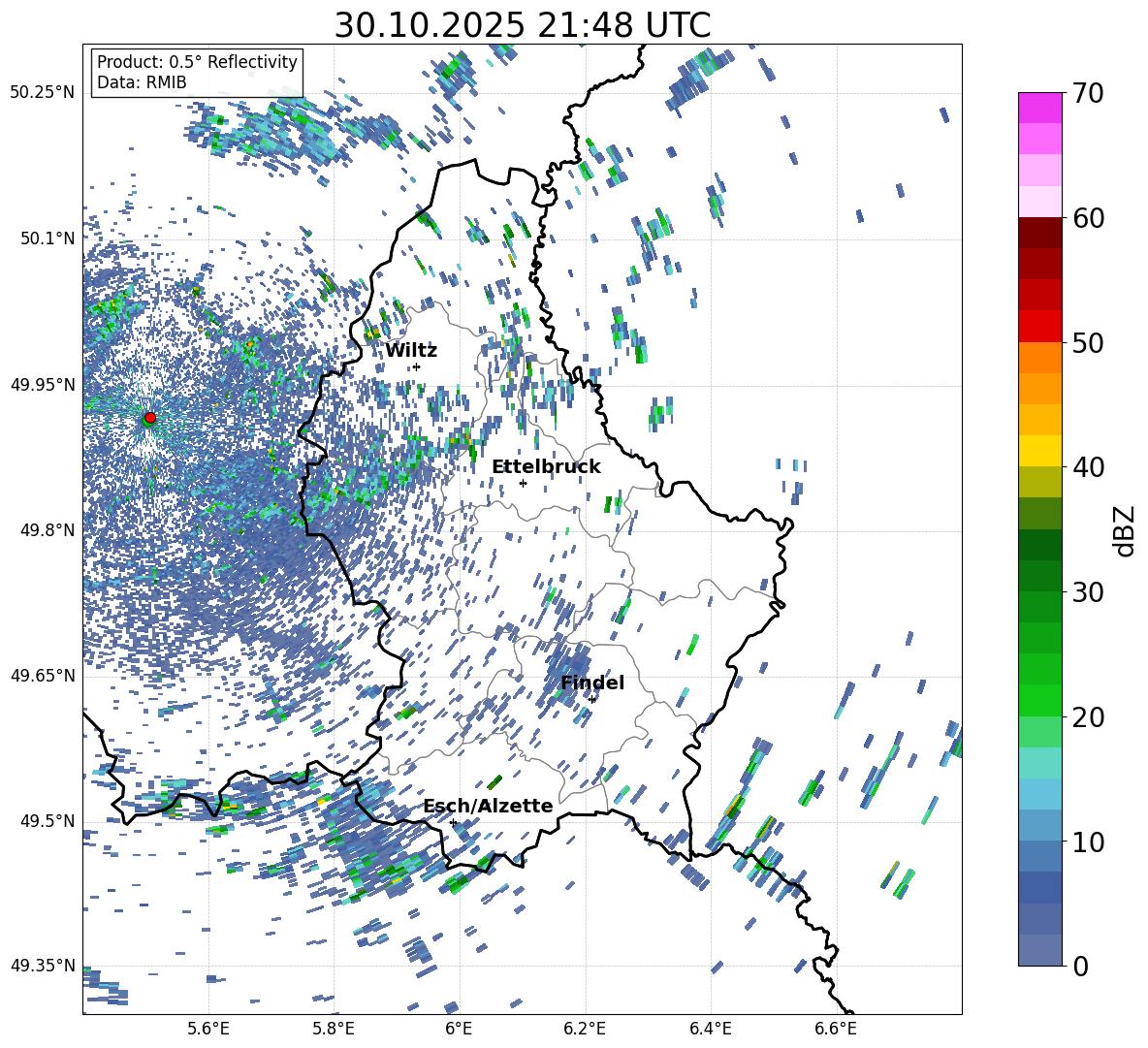The image size is (1148, 1048).
Task: Click the Ettelbruck station cross marker
Action: (523, 483)
